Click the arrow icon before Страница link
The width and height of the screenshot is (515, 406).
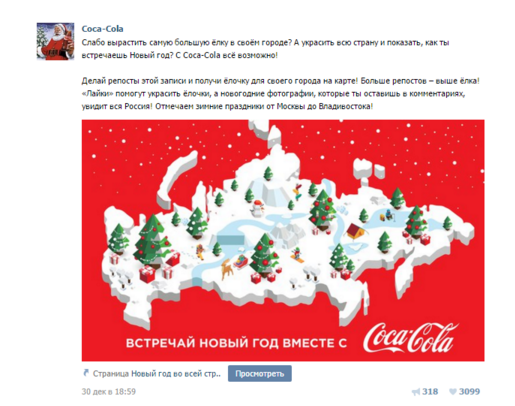point(86,373)
